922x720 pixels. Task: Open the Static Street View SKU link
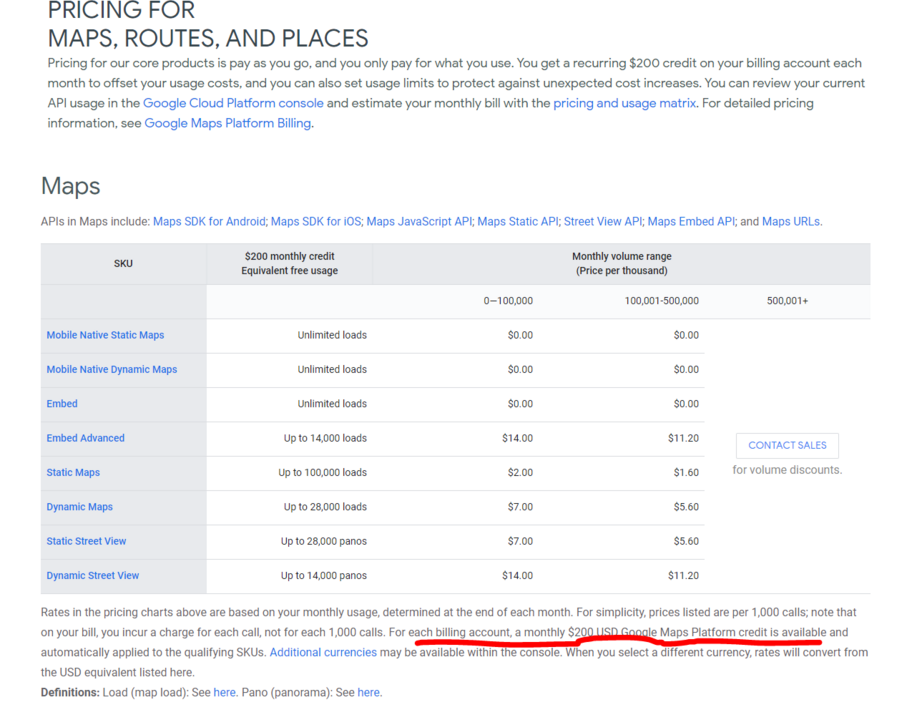86,541
